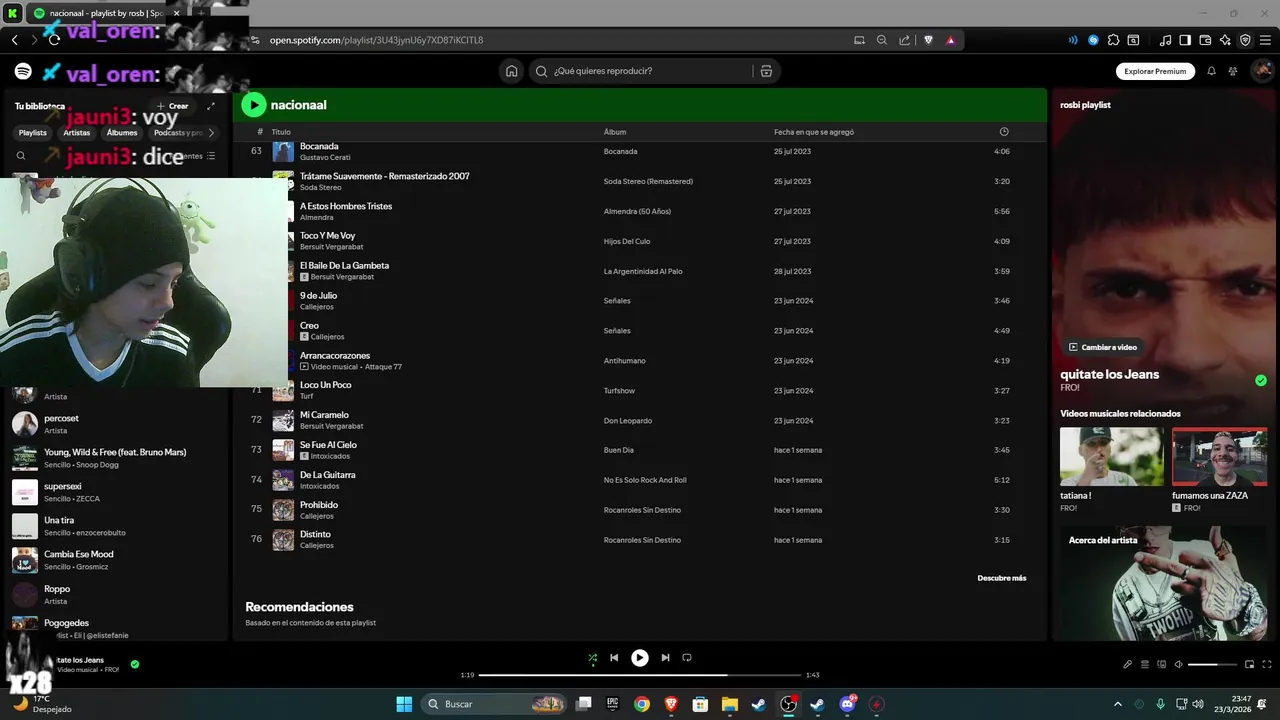Viewport: 1280px width, 720px height.
Task: Sort by Título column header
Action: coord(281,132)
